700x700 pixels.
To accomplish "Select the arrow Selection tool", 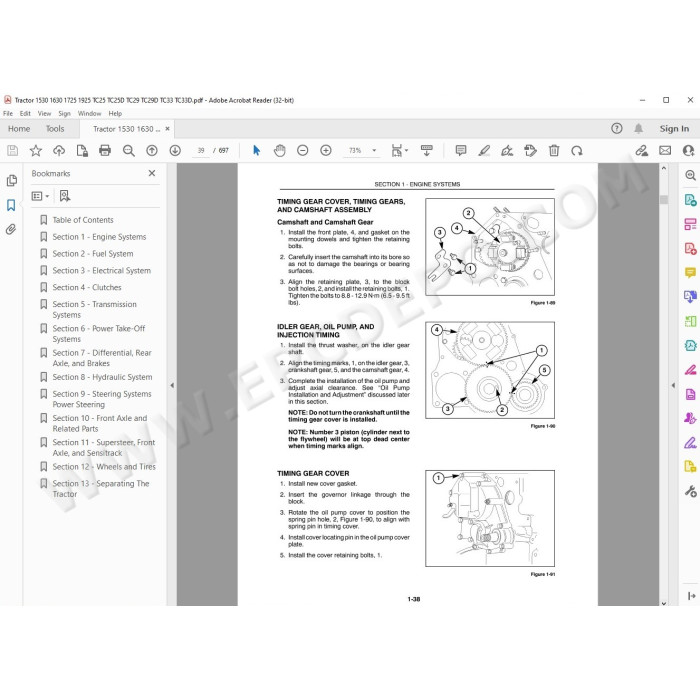I will tap(256, 151).
